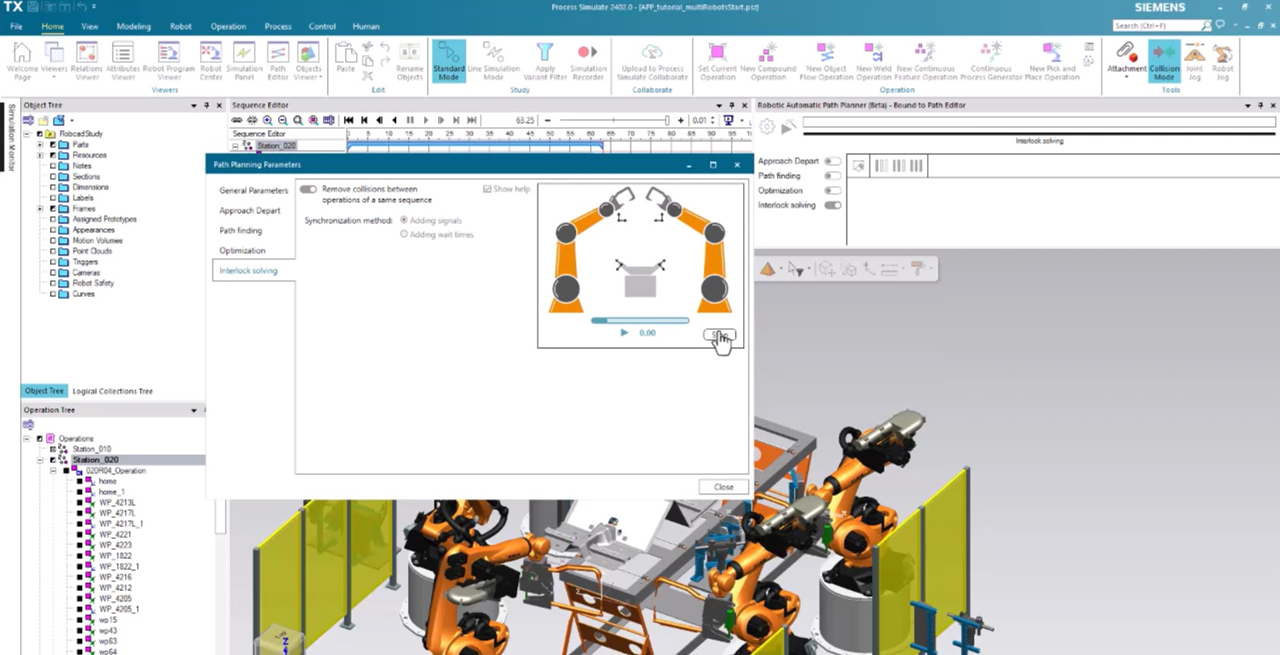
Task: Select Optimization in the parameters list
Action: tap(242, 250)
